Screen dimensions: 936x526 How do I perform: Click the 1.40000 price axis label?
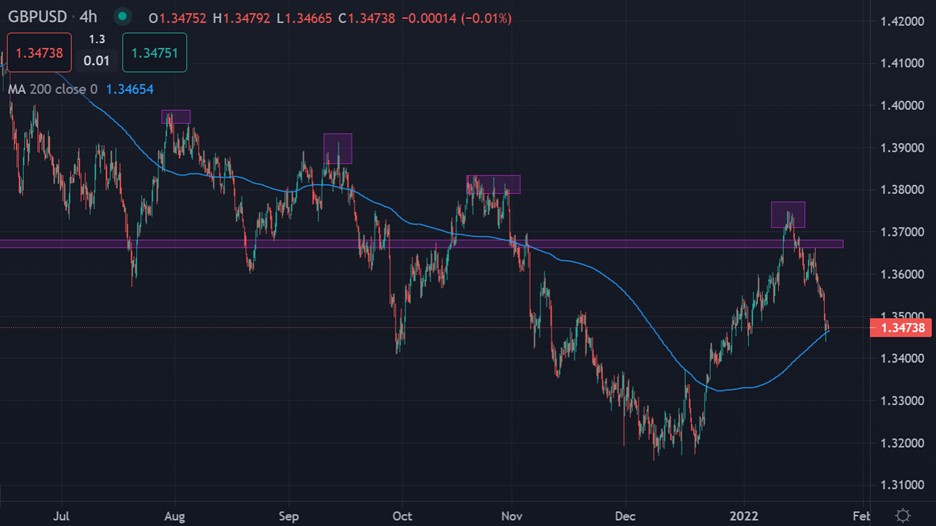pos(902,106)
